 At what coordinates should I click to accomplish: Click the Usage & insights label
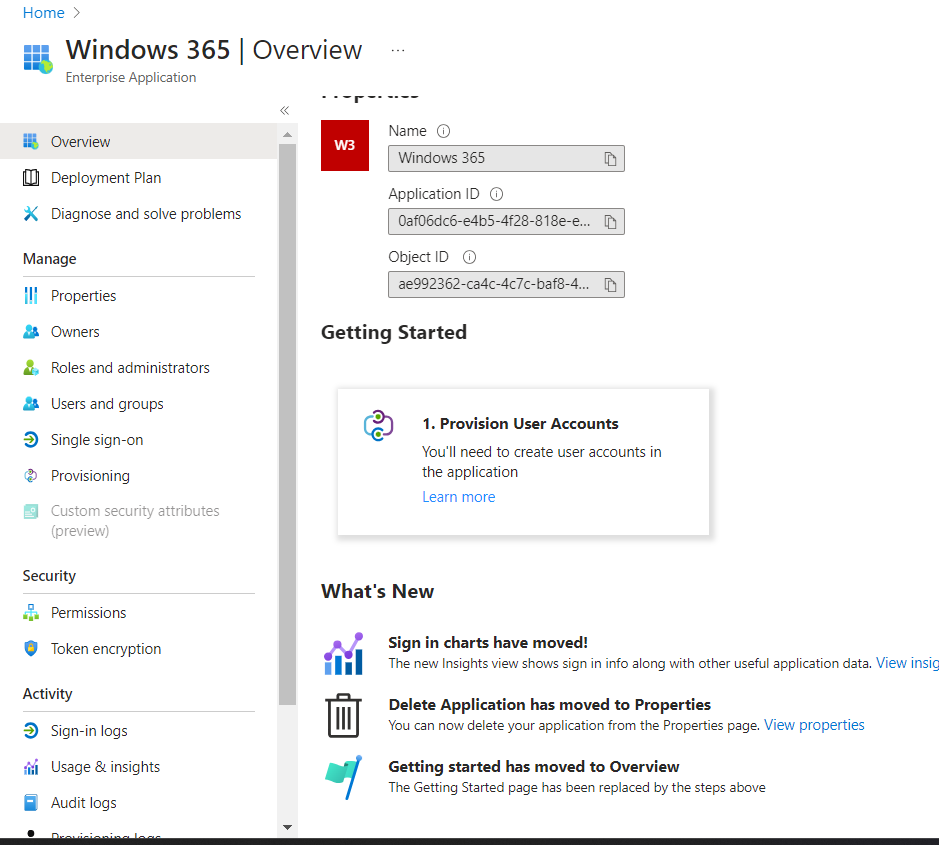[105, 767]
